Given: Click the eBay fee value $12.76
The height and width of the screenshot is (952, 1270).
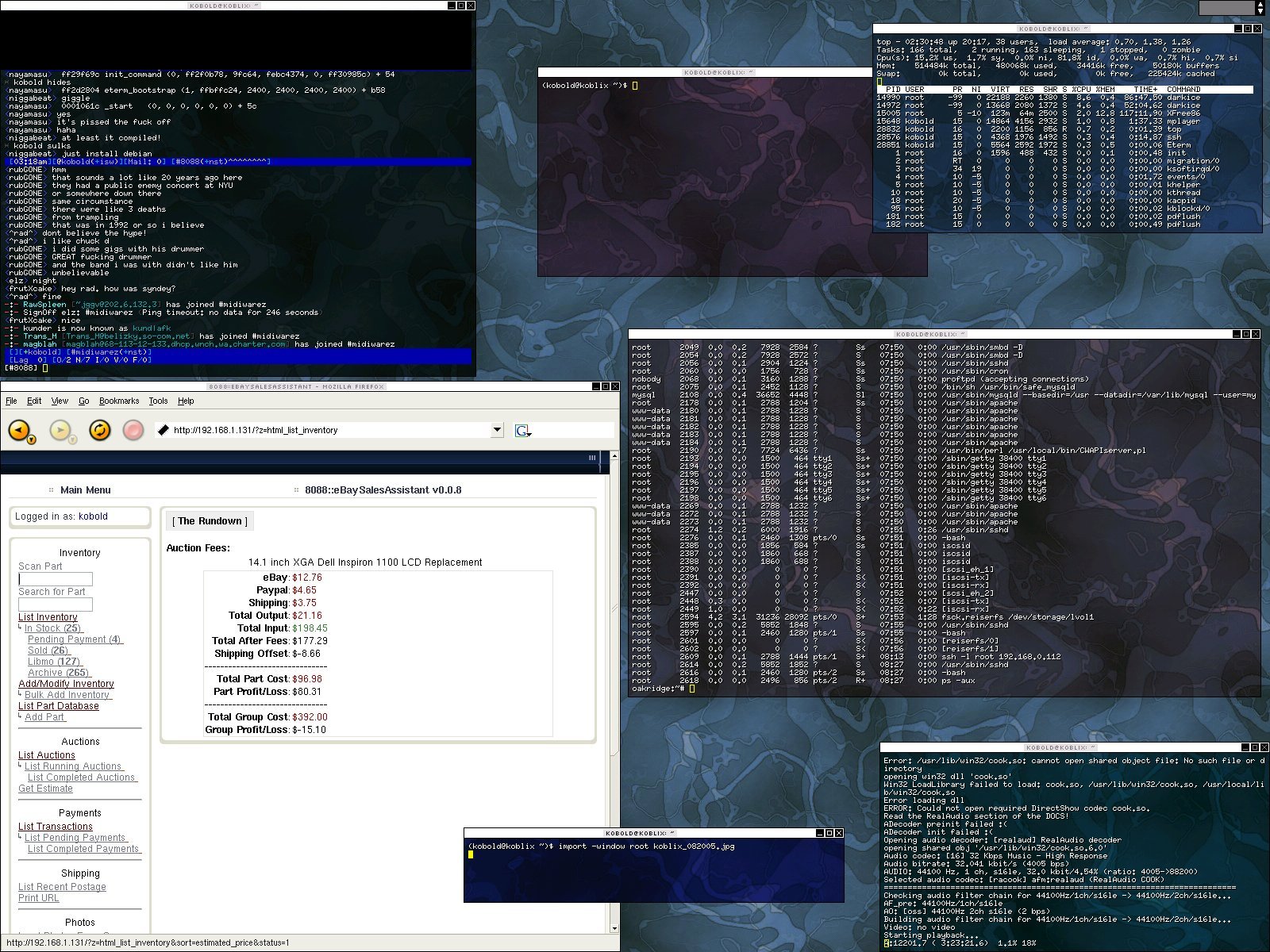Looking at the screenshot, I should tap(307, 578).
